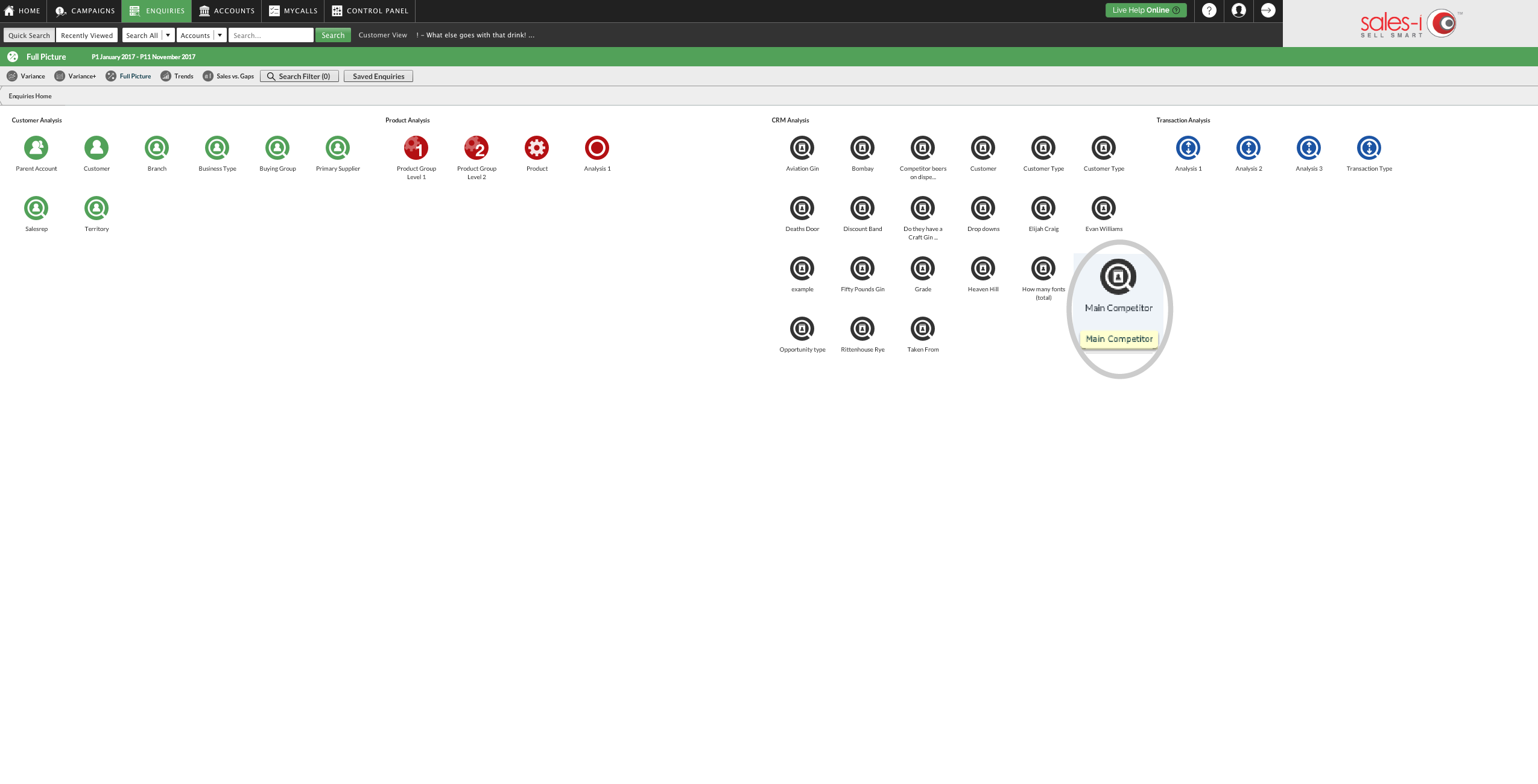This screenshot has width=1538, height=784.
Task: Expand the Search All dropdown
Action: (167, 35)
